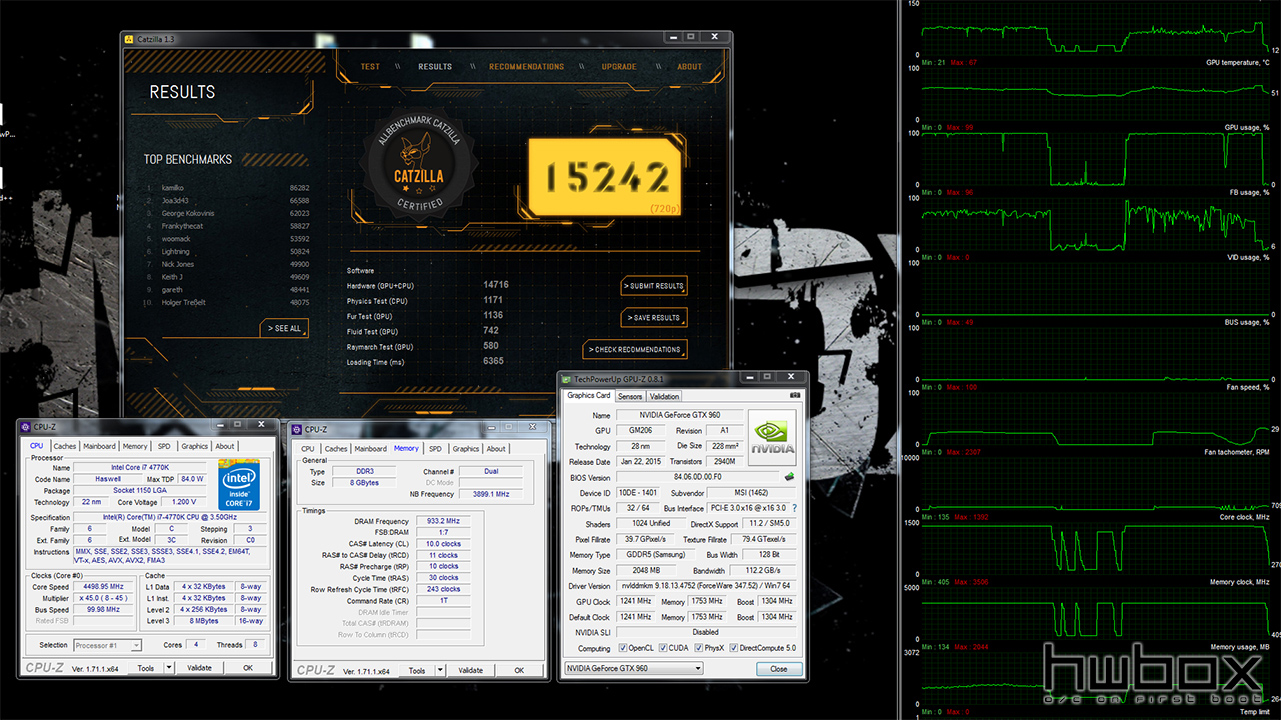
Task: Toggle the OpenCL checkbox
Action: [x=622, y=648]
